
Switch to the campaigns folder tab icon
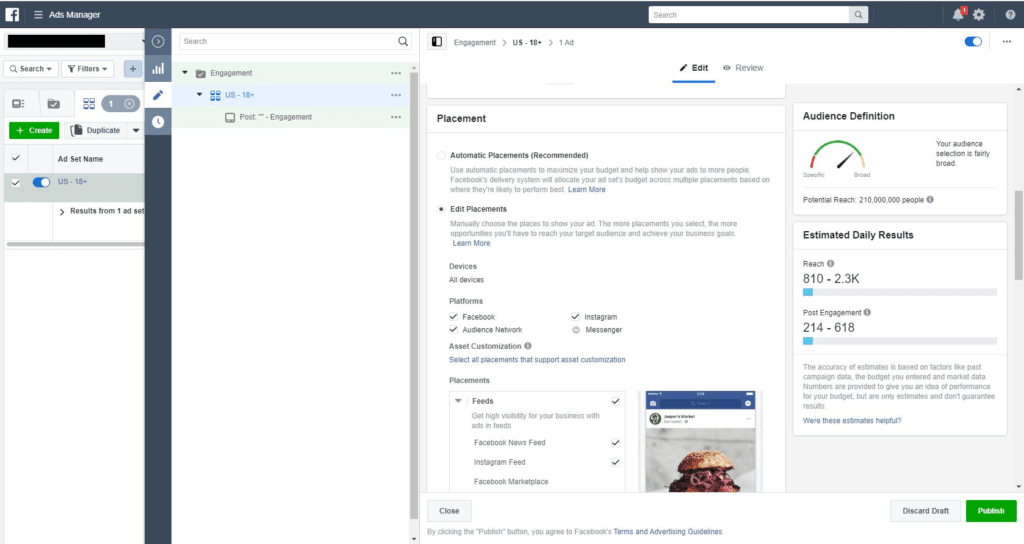(54, 104)
